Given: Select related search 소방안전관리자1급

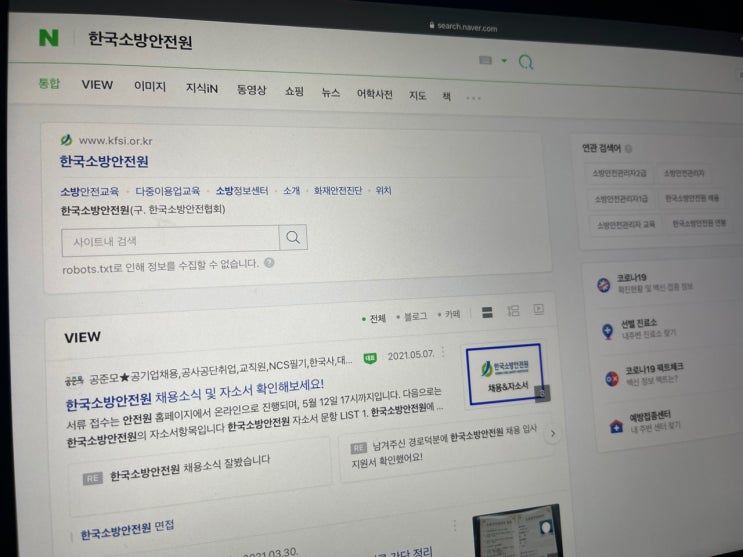Looking at the screenshot, I should coord(621,199).
